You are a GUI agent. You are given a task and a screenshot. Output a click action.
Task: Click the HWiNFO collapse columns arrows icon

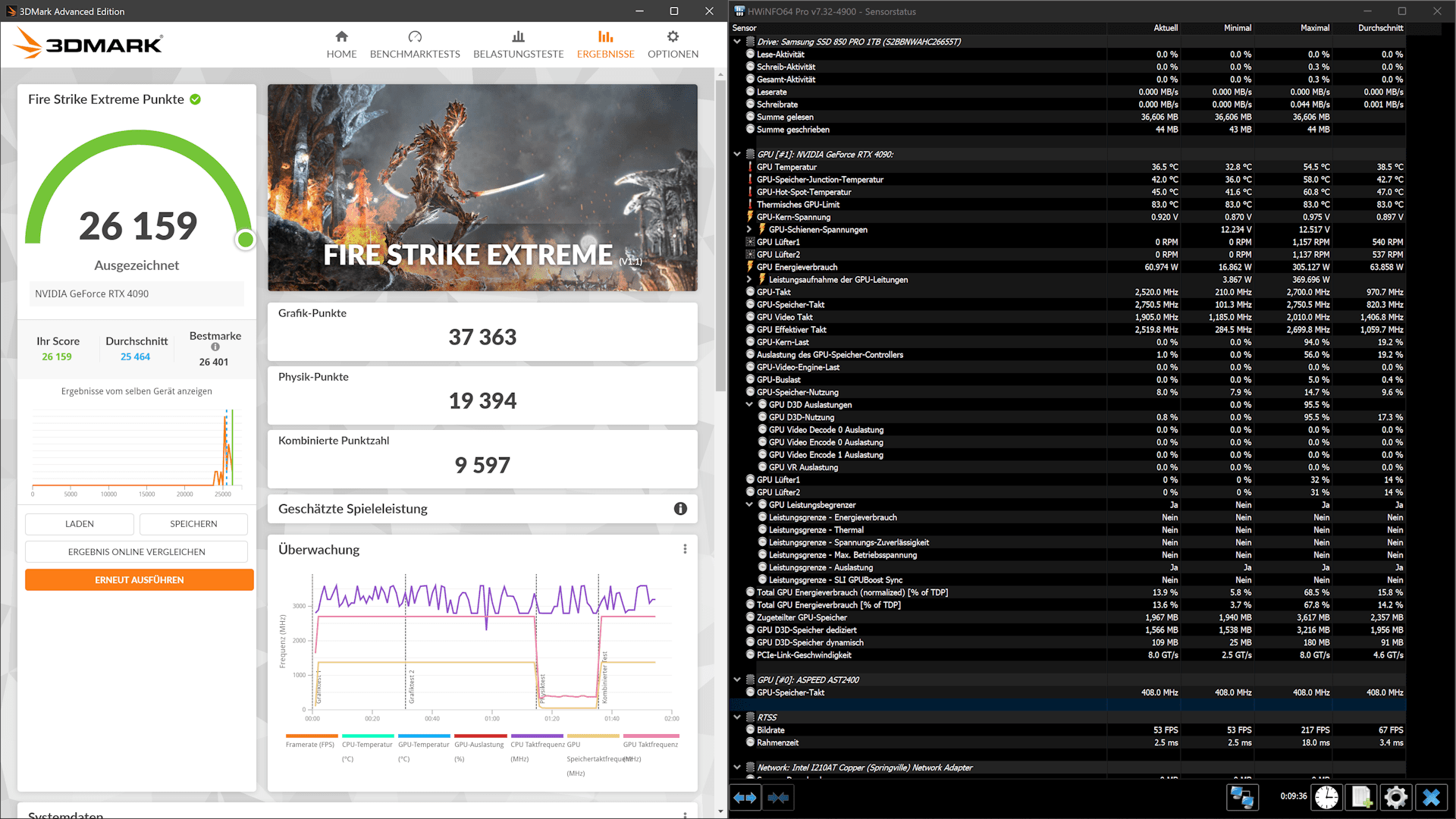pyautogui.click(x=778, y=798)
